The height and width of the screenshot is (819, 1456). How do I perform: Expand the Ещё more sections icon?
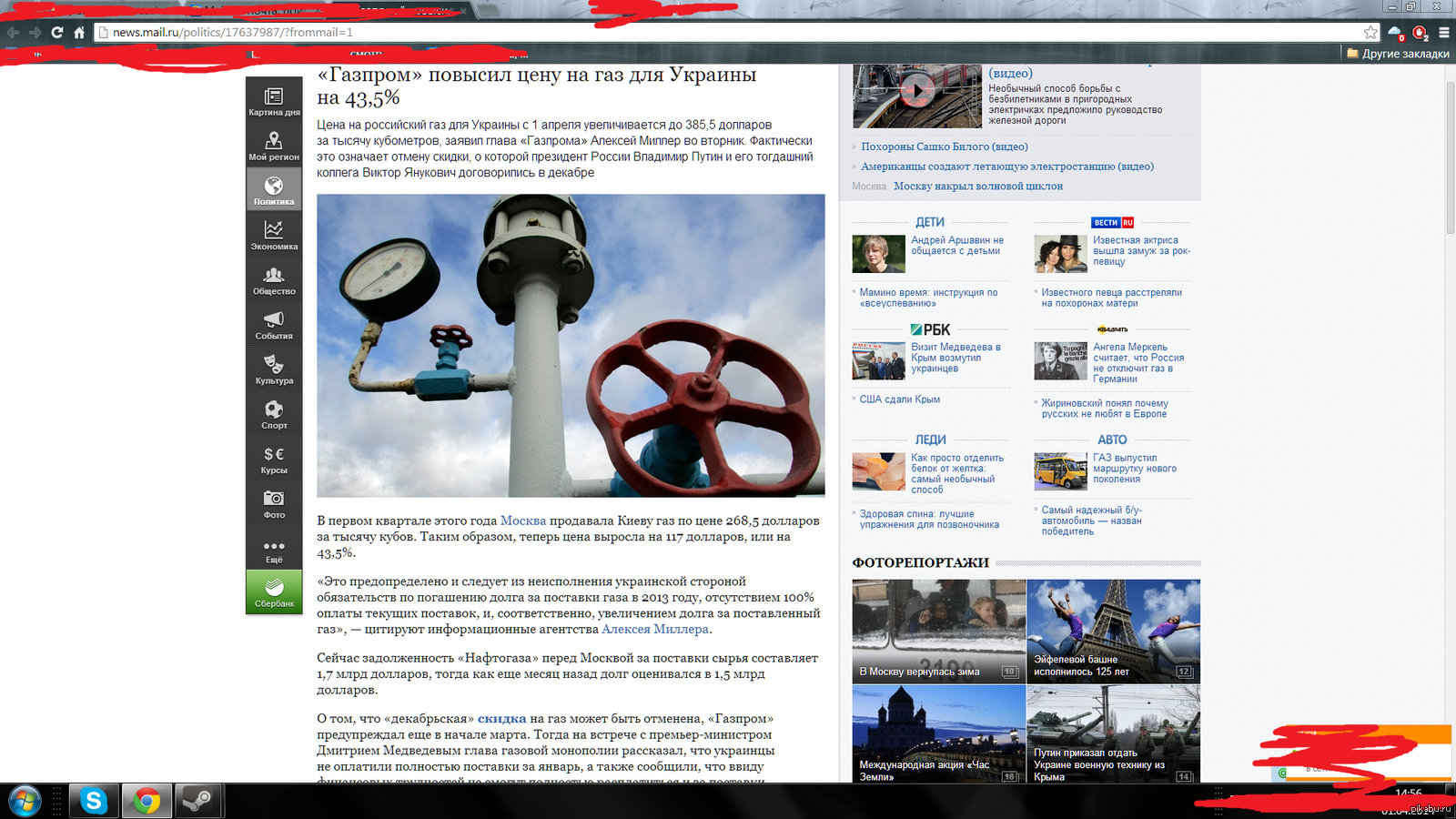tap(274, 547)
